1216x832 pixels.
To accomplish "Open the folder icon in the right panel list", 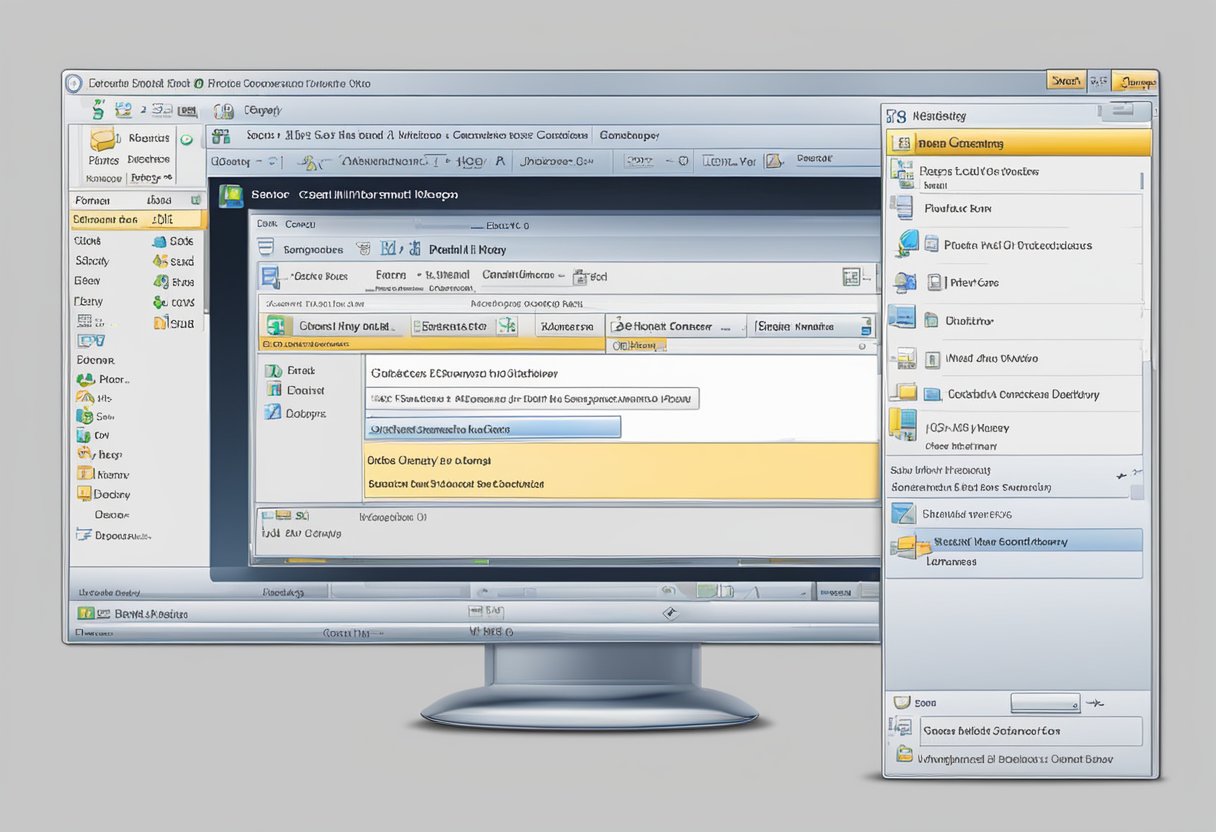I will click(x=905, y=396).
